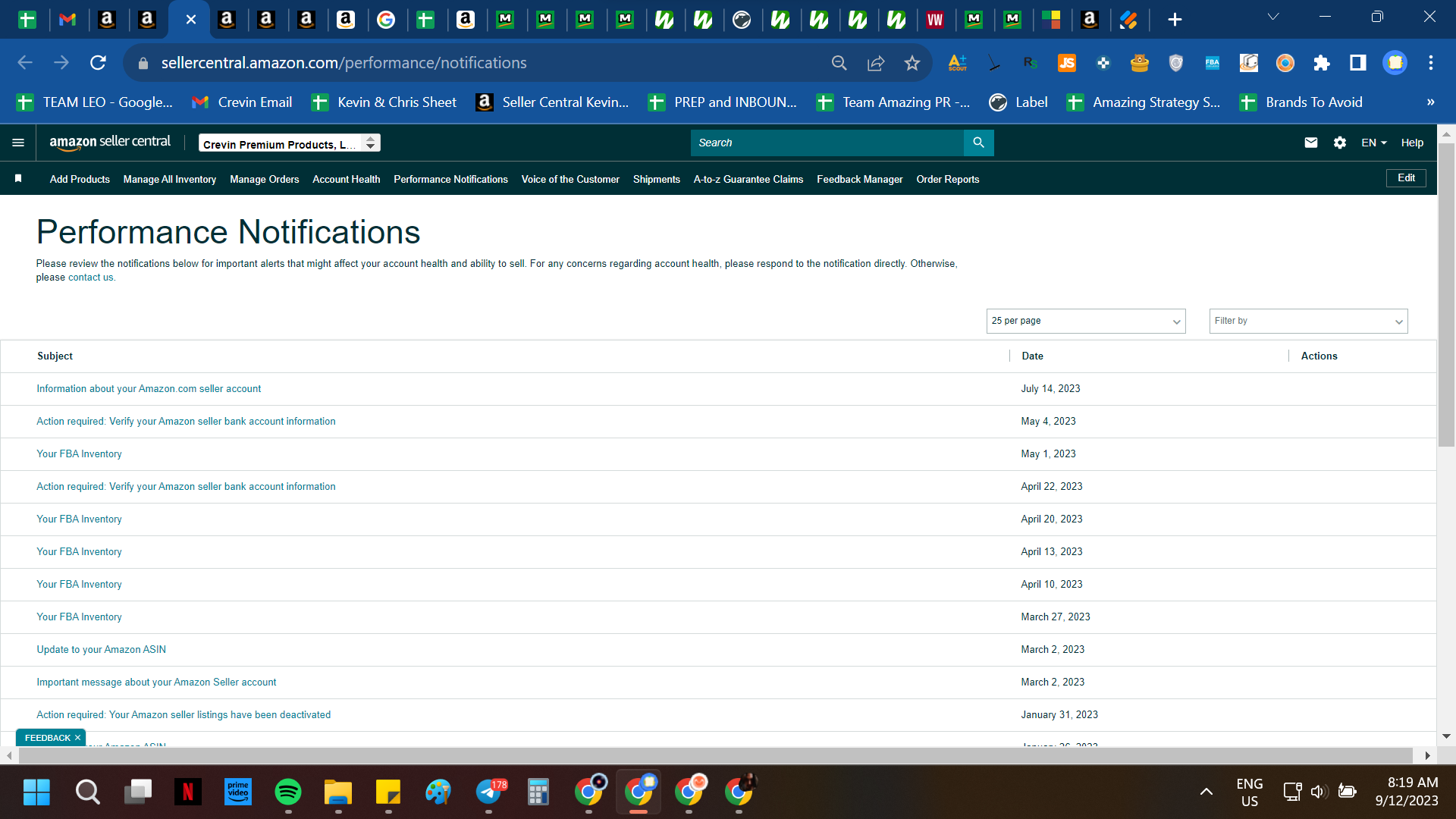Go to Manage Orders
The image size is (1456, 819).
[x=265, y=179]
